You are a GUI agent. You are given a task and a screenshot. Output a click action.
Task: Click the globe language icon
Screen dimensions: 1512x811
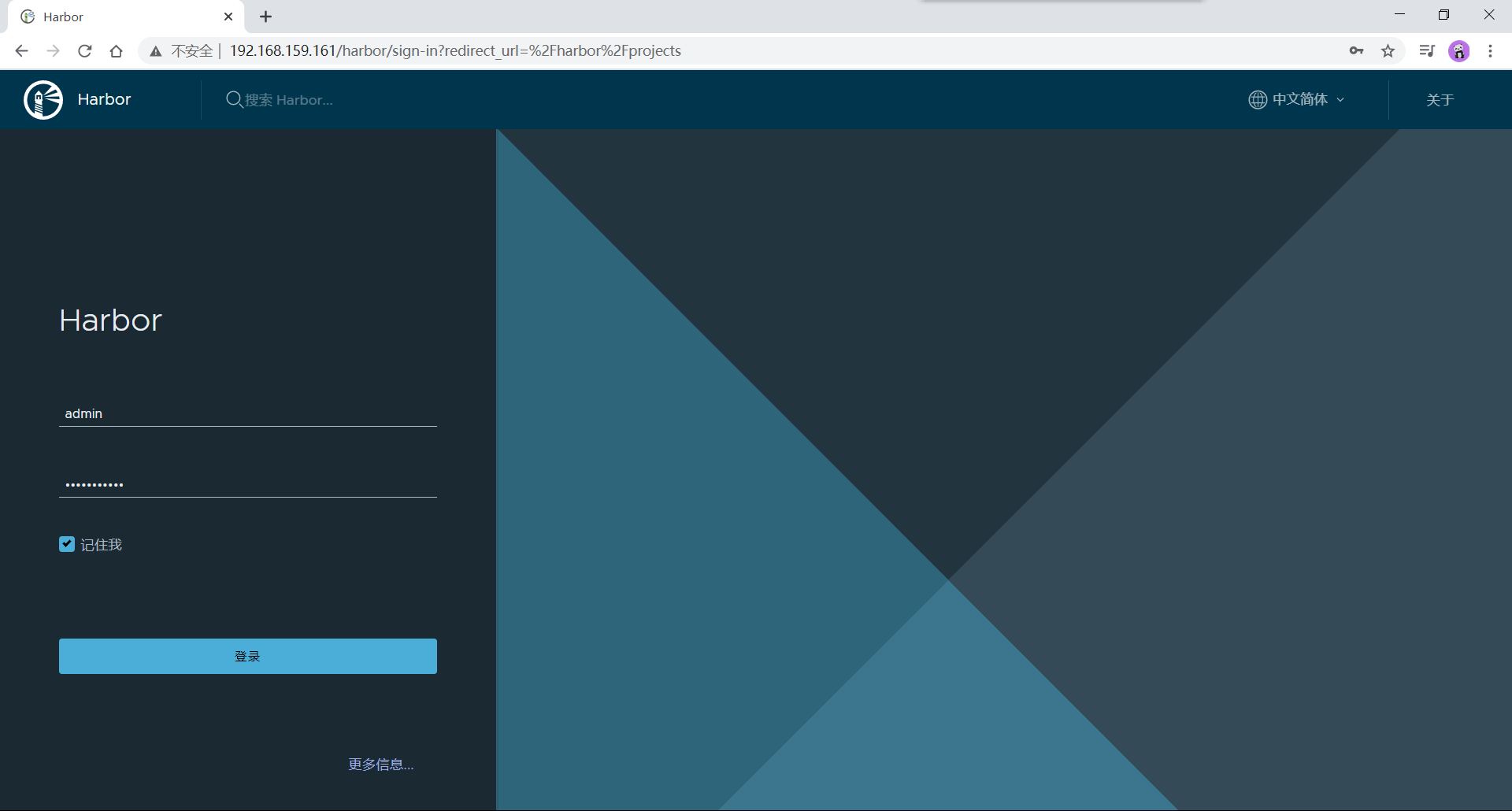click(1258, 100)
